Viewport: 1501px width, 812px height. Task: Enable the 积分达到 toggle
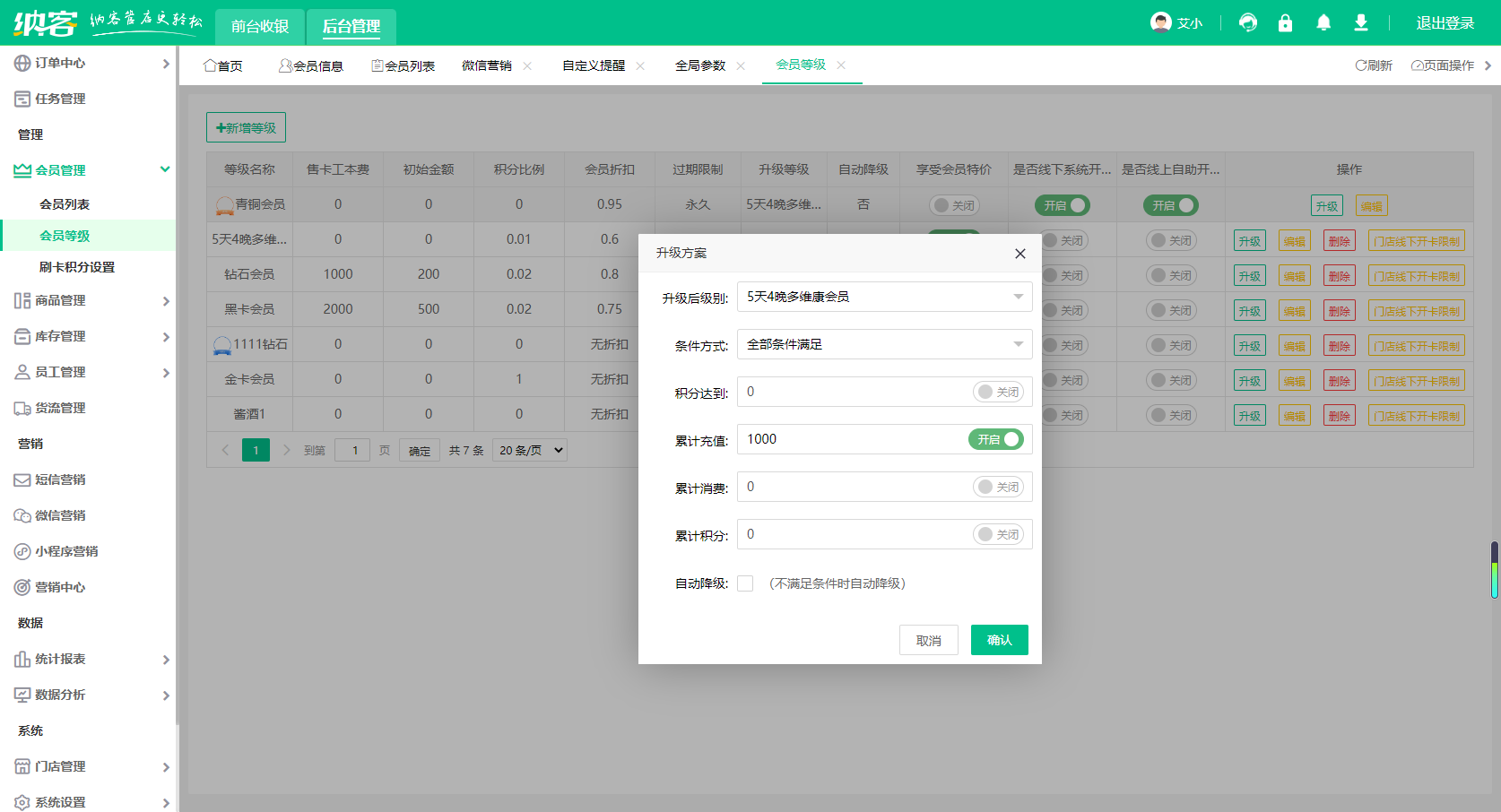click(x=998, y=392)
